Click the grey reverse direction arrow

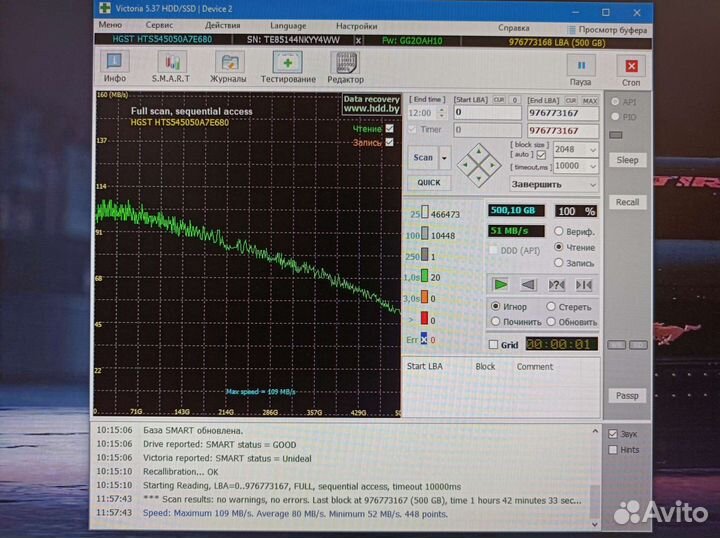click(528, 285)
